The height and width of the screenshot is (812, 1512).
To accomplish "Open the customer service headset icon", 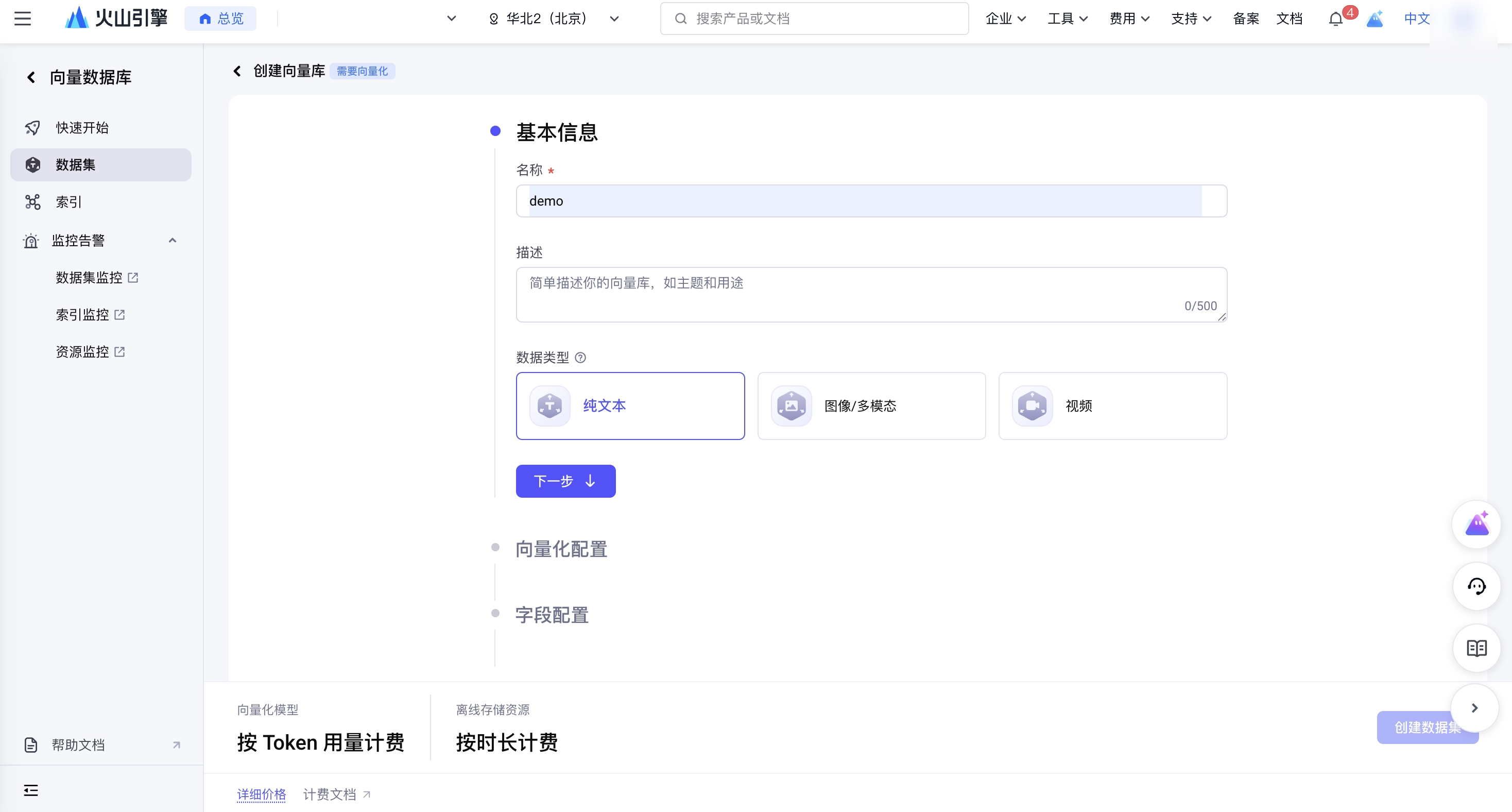I will [x=1476, y=586].
